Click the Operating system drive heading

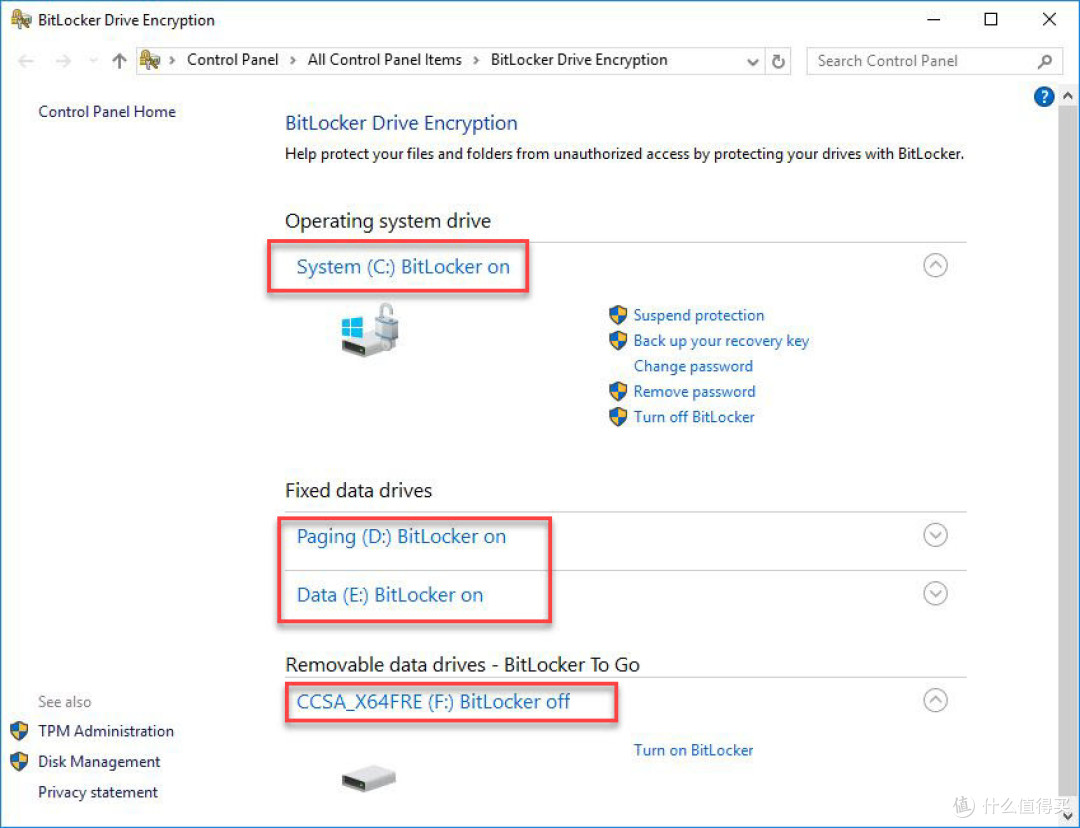388,221
